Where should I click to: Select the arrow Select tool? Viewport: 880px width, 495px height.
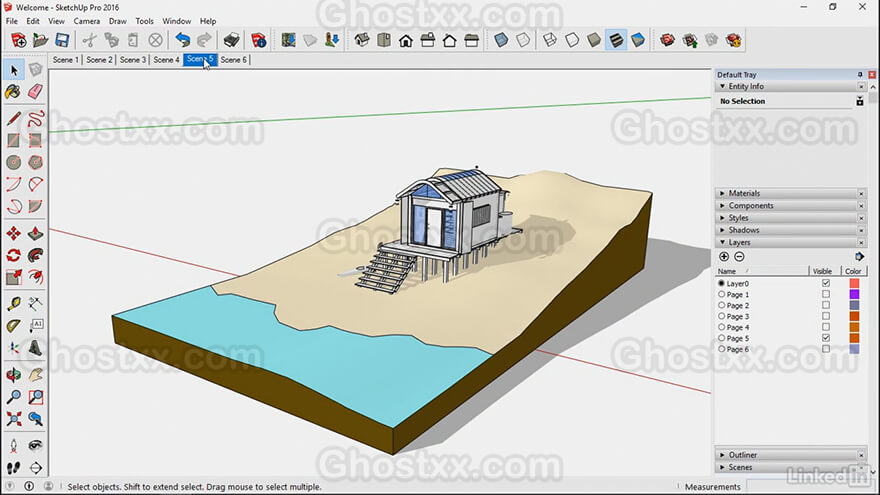pyautogui.click(x=14, y=70)
